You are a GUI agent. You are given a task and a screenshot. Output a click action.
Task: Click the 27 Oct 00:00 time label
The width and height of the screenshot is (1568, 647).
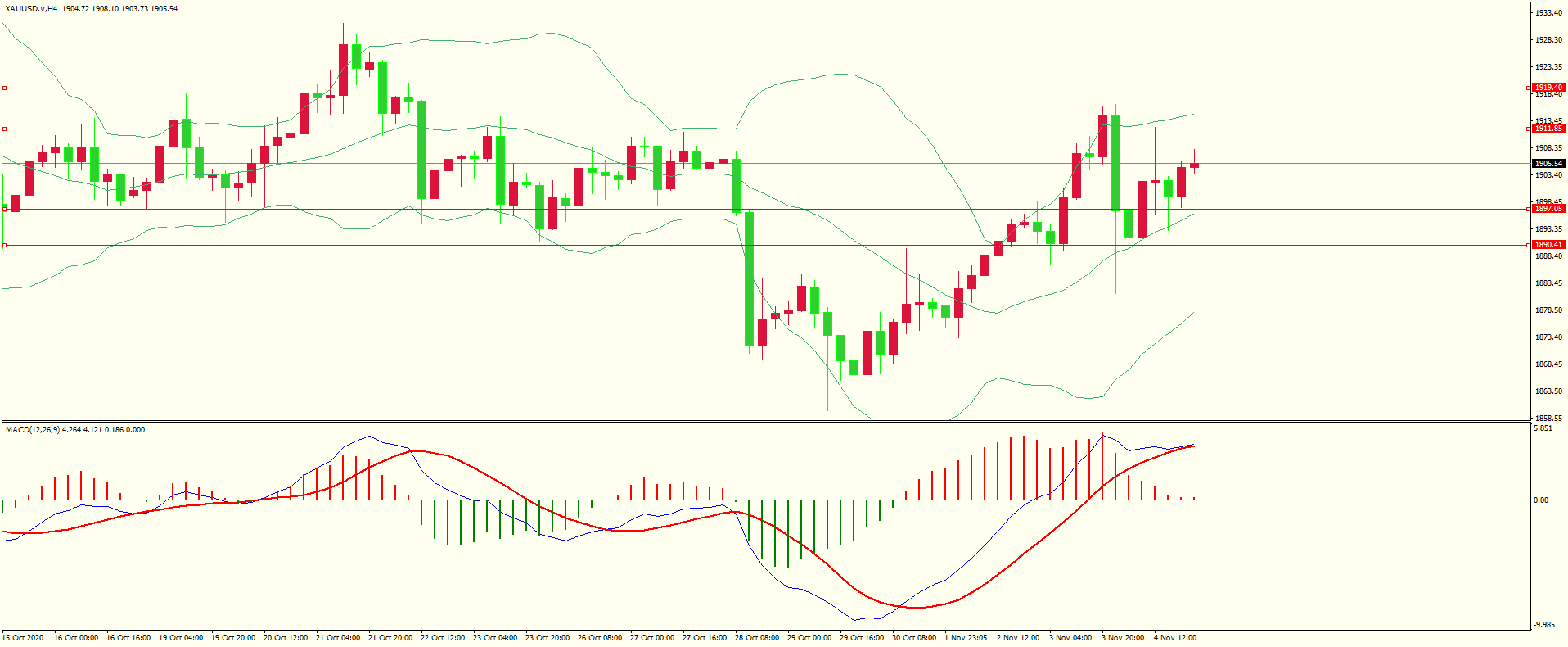pos(652,638)
